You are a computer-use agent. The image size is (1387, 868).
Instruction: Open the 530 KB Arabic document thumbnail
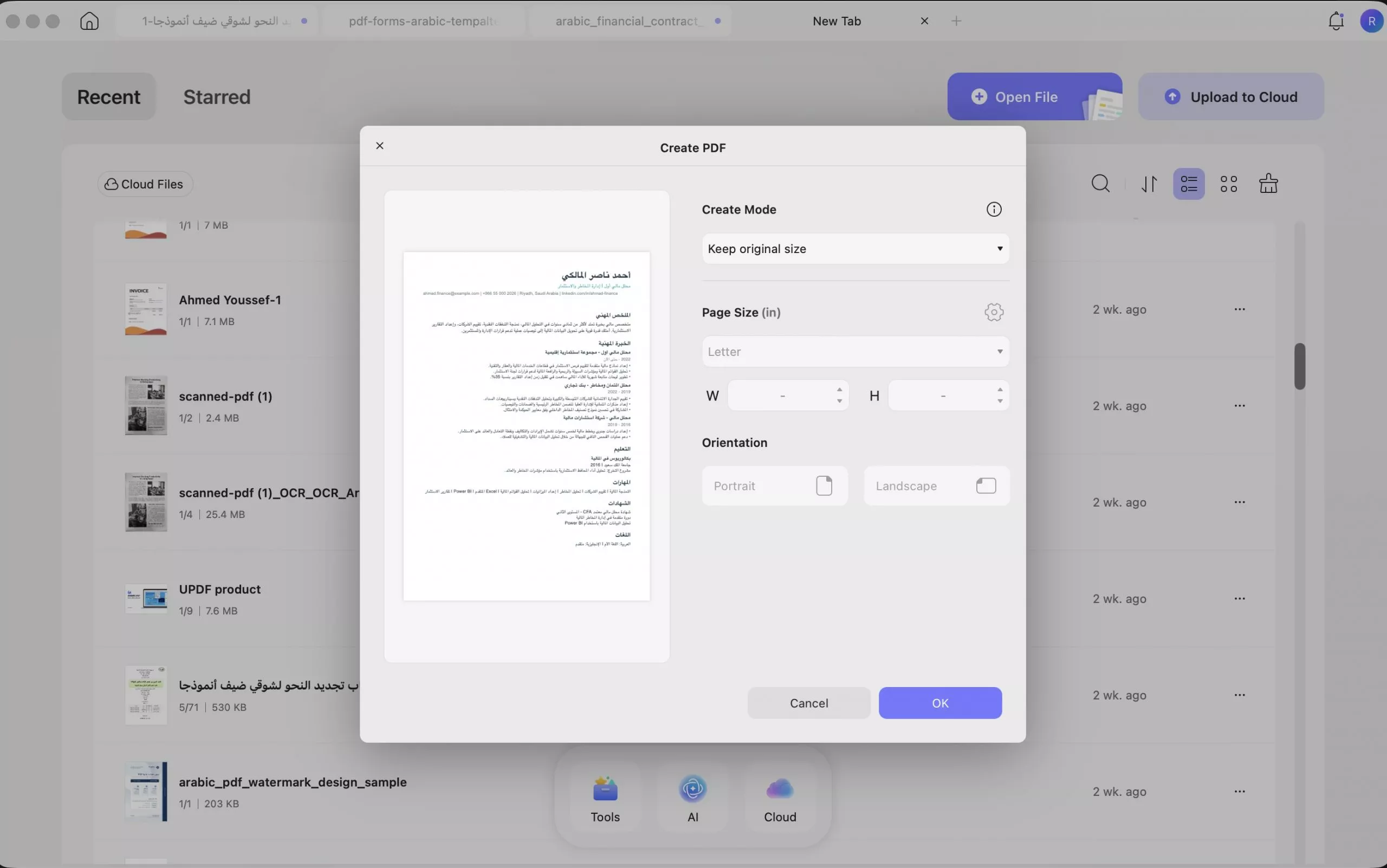tap(146, 695)
